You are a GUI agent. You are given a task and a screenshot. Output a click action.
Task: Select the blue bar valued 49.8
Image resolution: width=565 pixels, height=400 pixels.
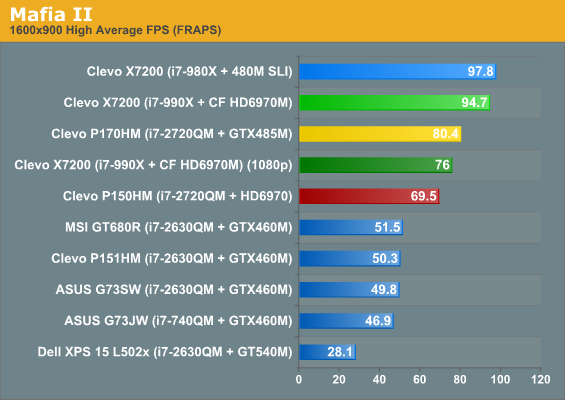349,290
